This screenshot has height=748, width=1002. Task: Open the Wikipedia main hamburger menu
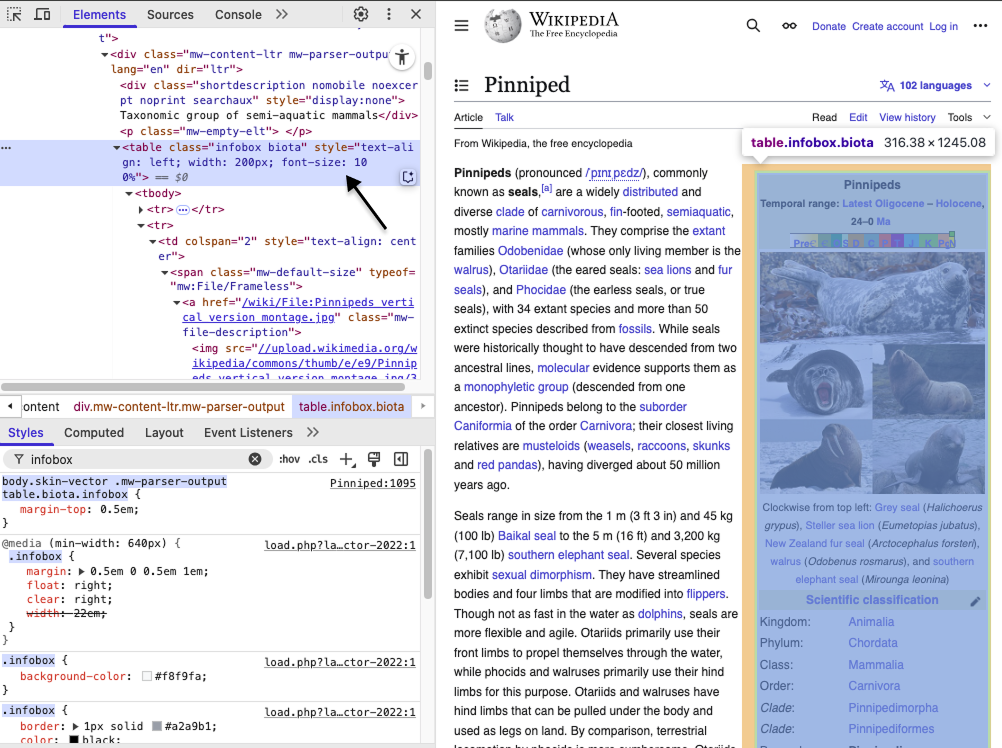(x=461, y=26)
